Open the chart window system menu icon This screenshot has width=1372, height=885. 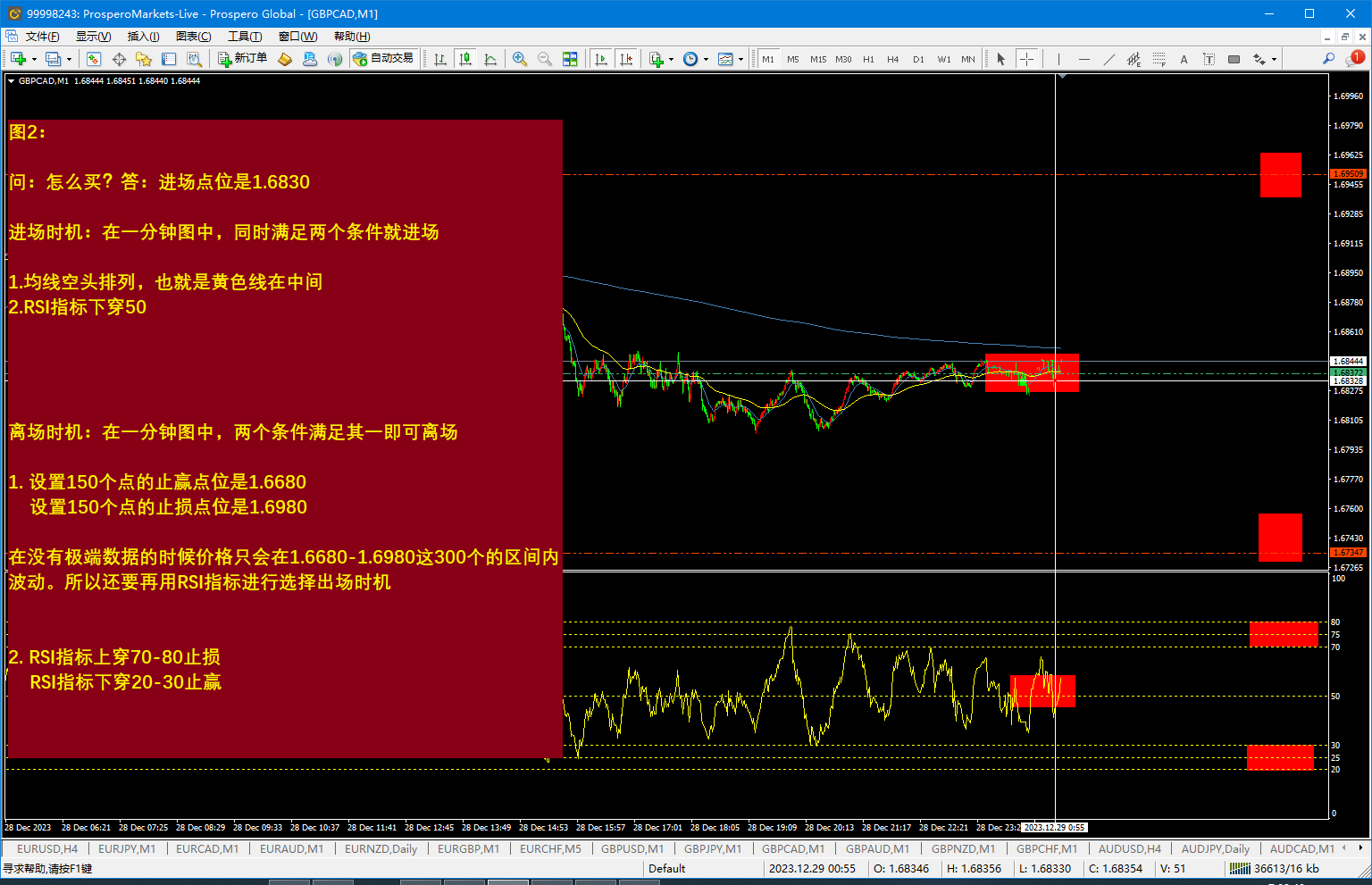(11, 37)
